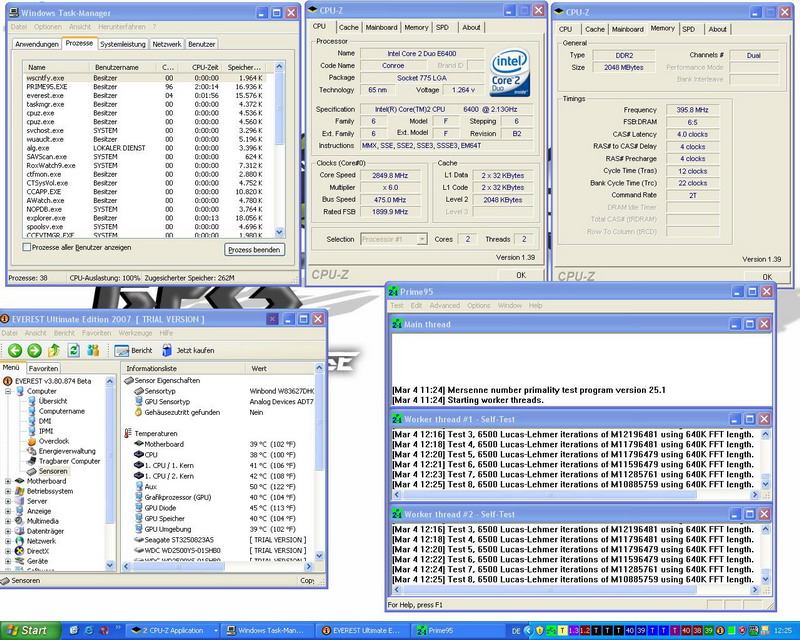Click the GPU Diode sensor icon
The width and height of the screenshot is (800, 640).
(x=139, y=508)
